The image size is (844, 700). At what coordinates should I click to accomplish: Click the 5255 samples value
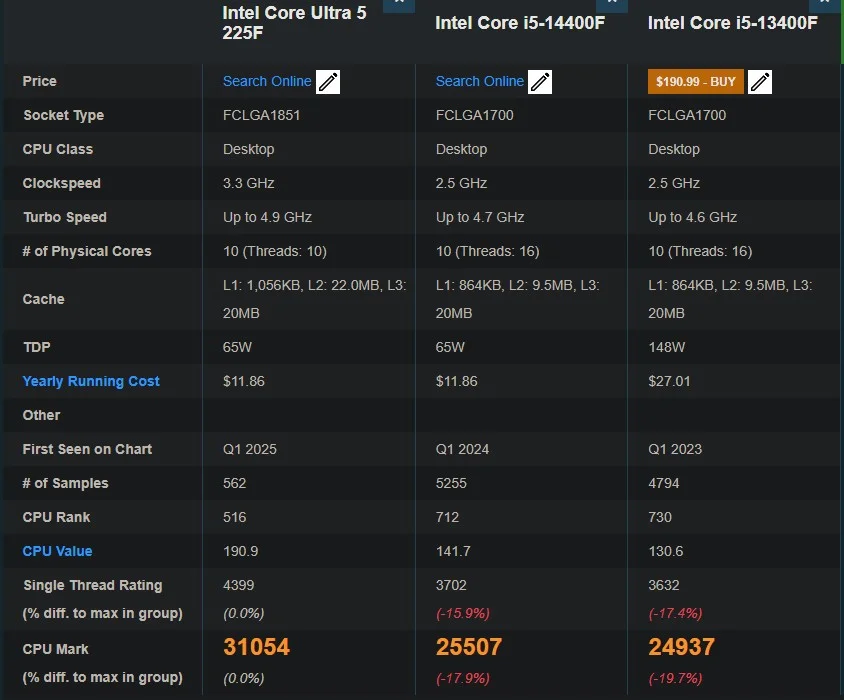click(x=451, y=483)
